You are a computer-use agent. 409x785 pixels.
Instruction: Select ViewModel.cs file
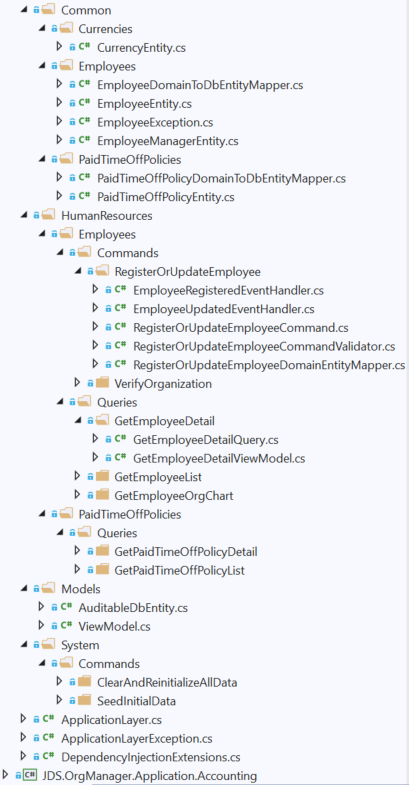(x=114, y=626)
